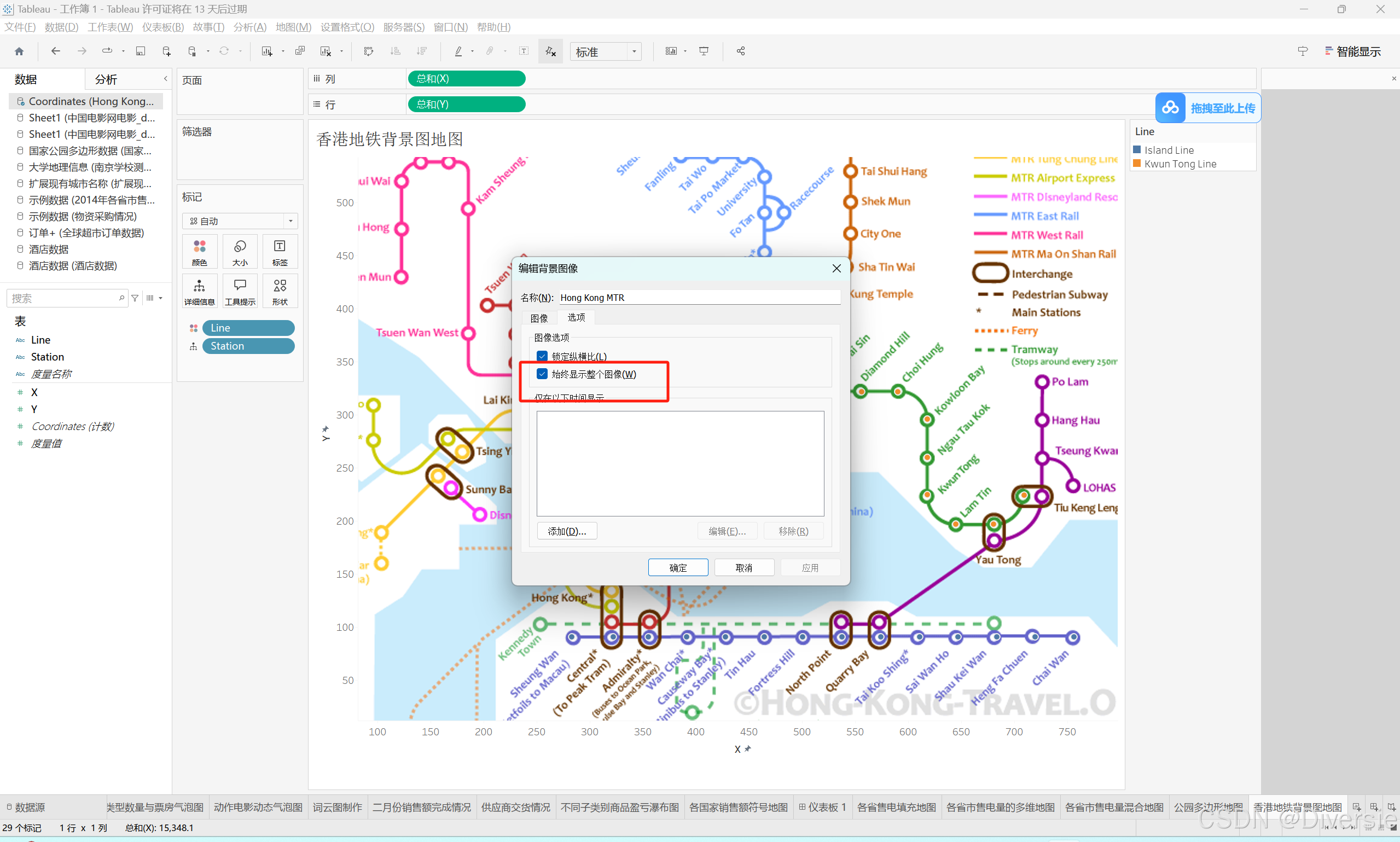This screenshot has width=1400, height=842.
Task: Open the highlight dropdown arrow
Action: point(473,51)
